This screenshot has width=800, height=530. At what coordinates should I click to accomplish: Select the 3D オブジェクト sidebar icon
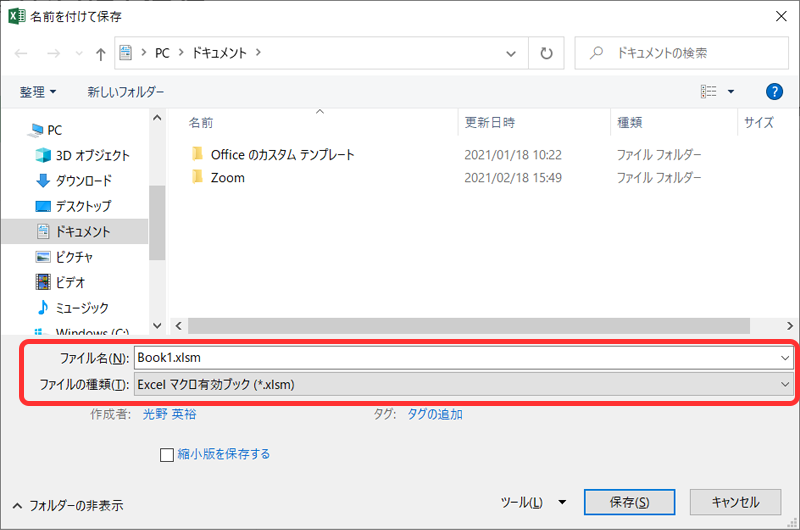(43, 155)
